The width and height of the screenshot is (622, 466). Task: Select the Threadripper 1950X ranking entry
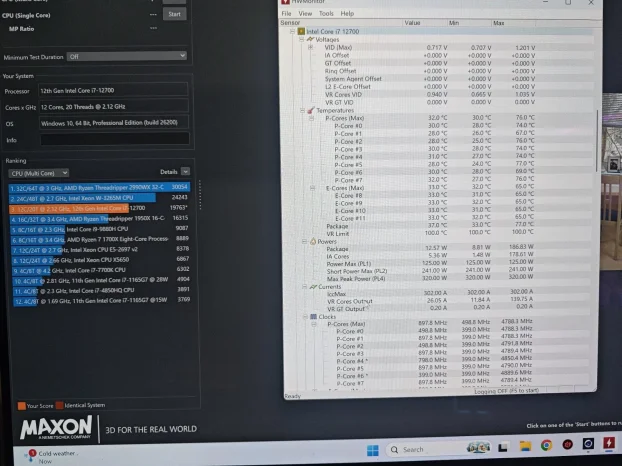pyautogui.click(x=100, y=218)
